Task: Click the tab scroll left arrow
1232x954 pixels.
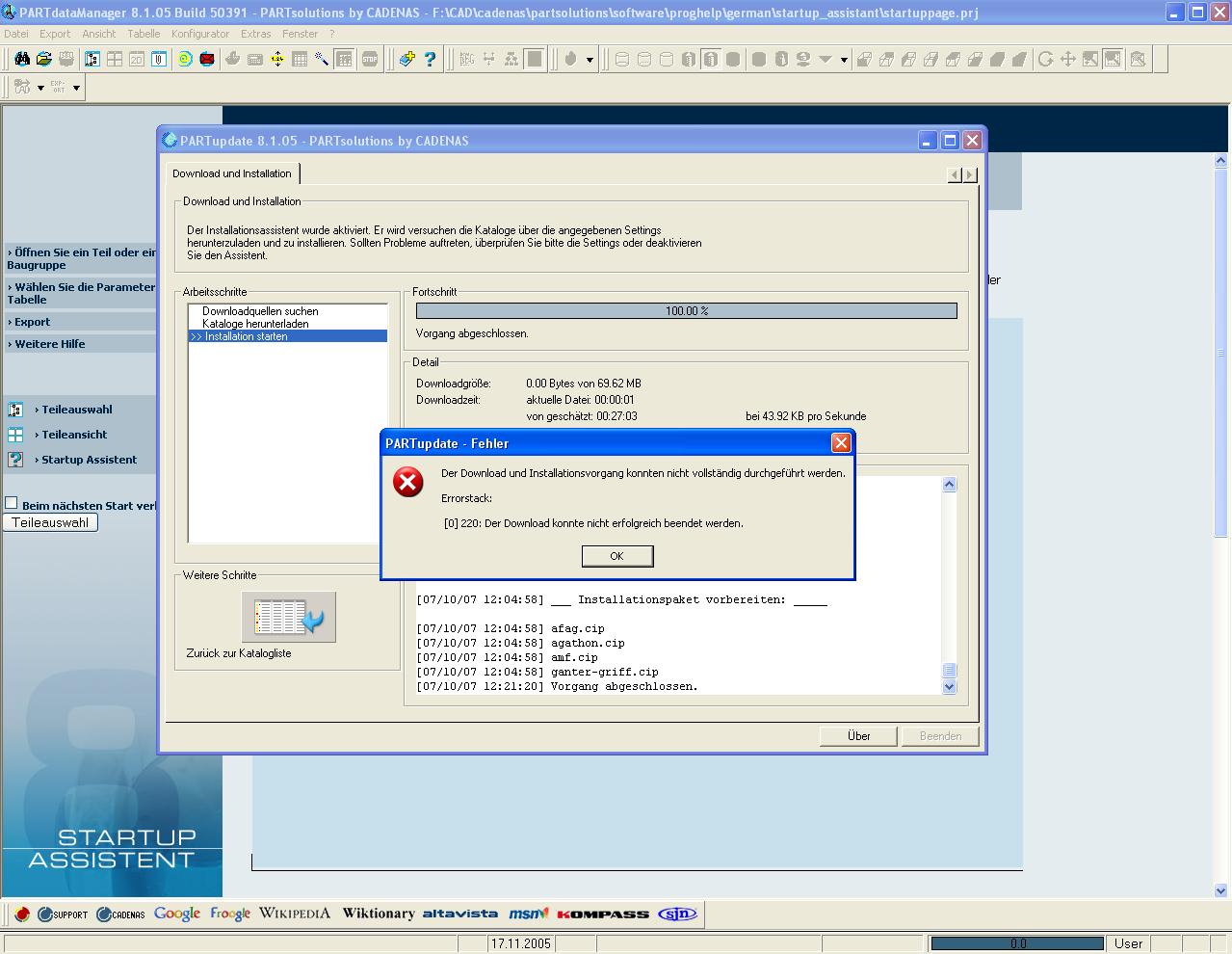Action: [x=955, y=174]
